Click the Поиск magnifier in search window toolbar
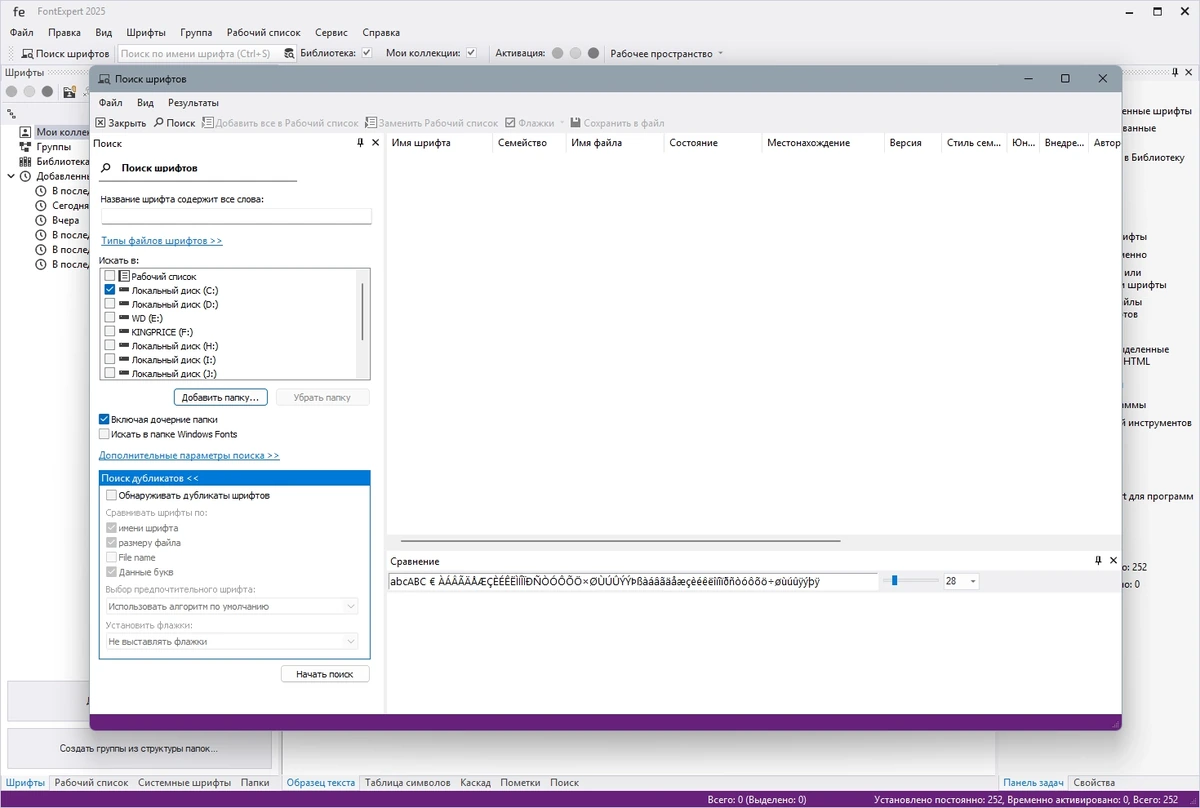This screenshot has height=808, width=1200. click(158, 123)
